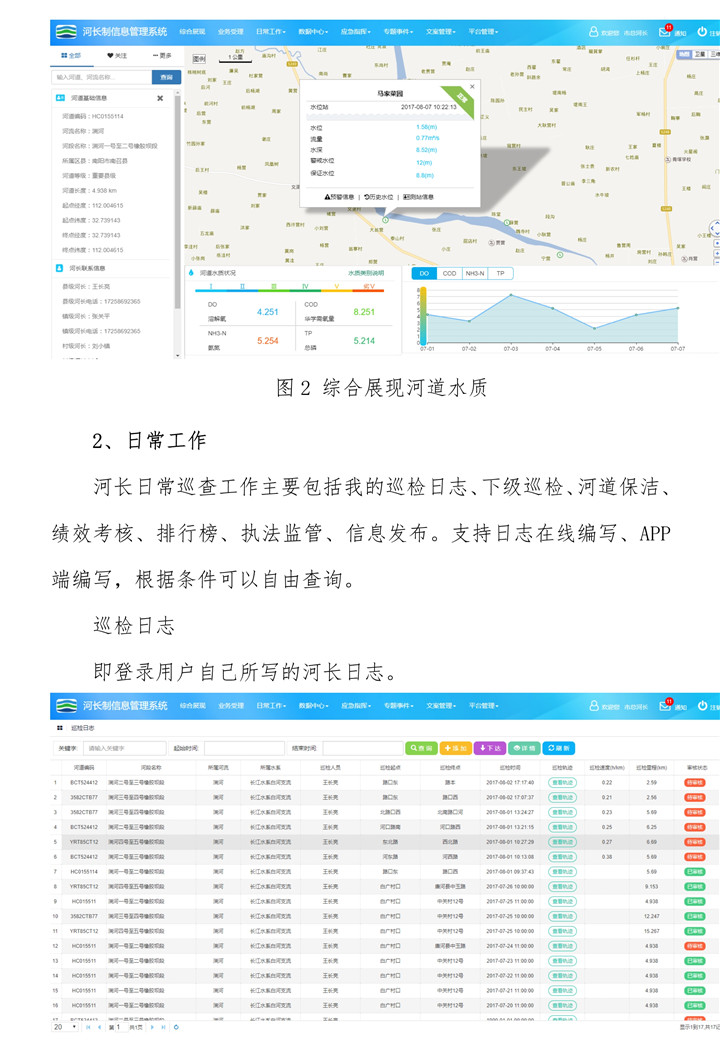Click the purple 下达 button
The image size is (720, 1058).
coord(490,748)
